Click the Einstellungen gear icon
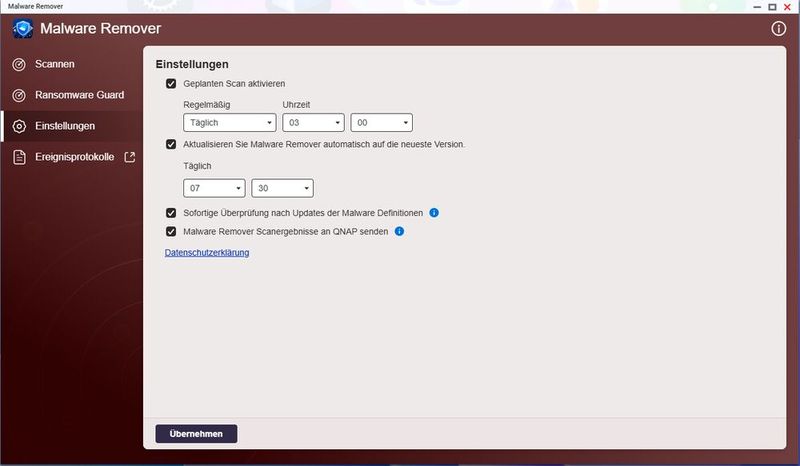 (x=19, y=126)
